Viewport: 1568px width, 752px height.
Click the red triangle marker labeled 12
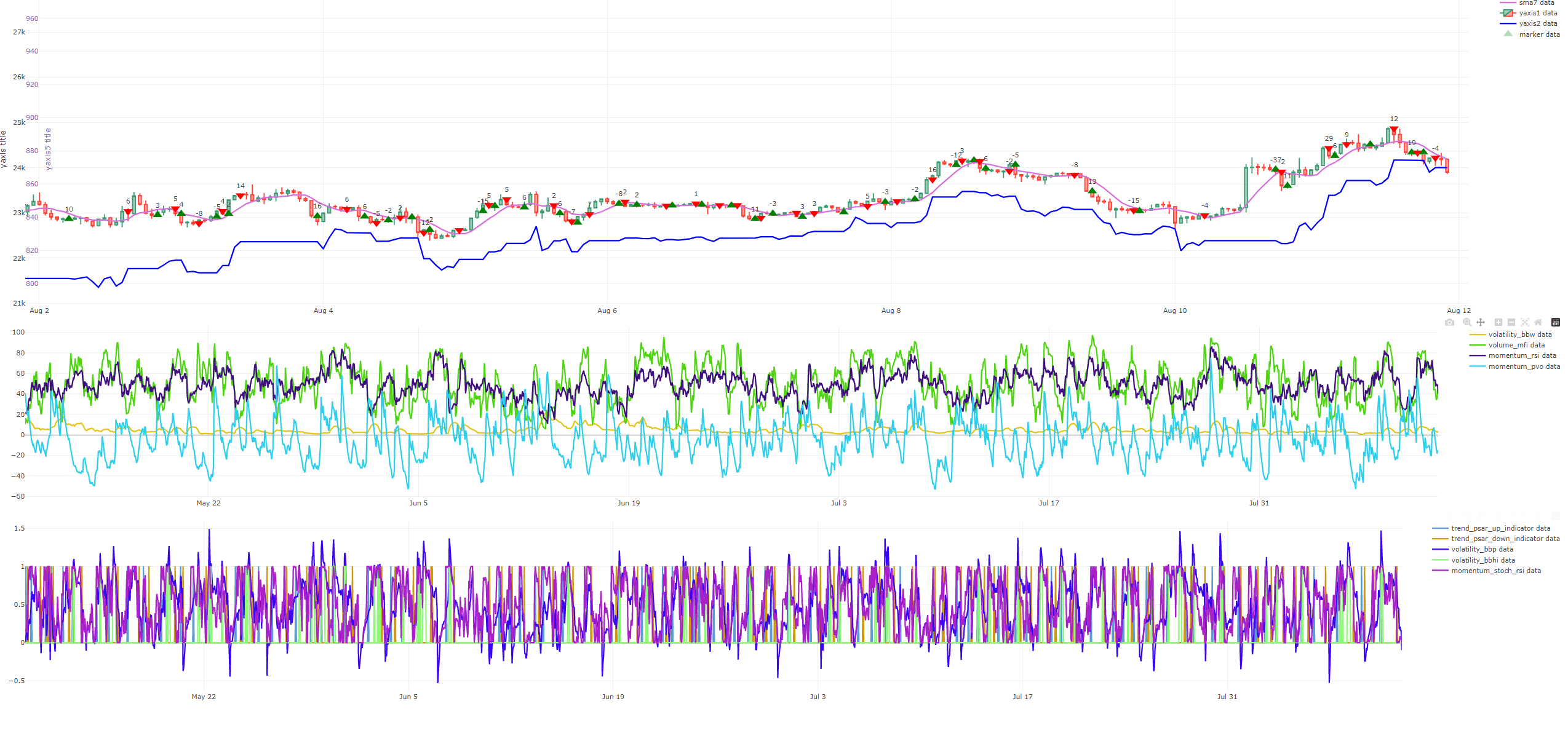[1393, 129]
